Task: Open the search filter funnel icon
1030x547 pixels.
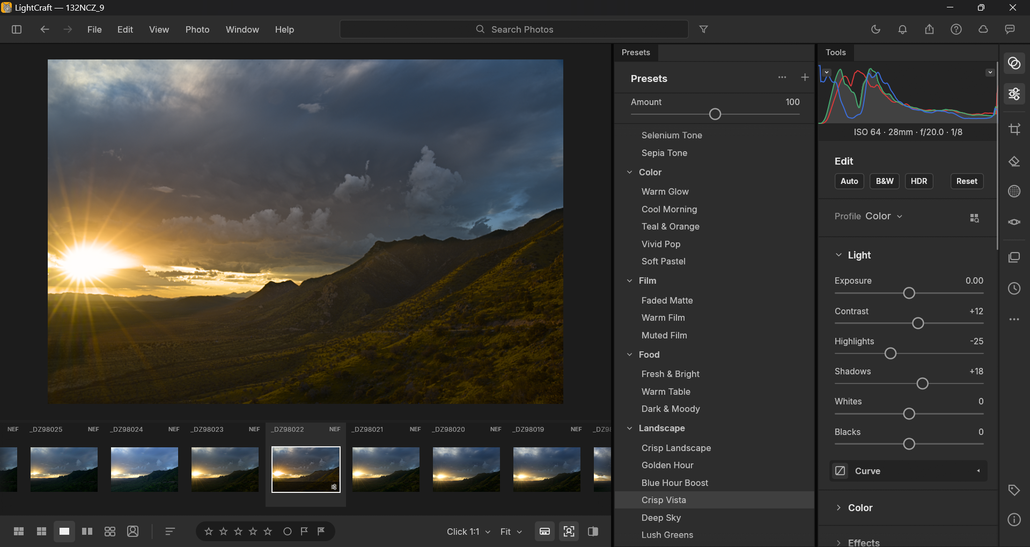Action: coord(704,30)
